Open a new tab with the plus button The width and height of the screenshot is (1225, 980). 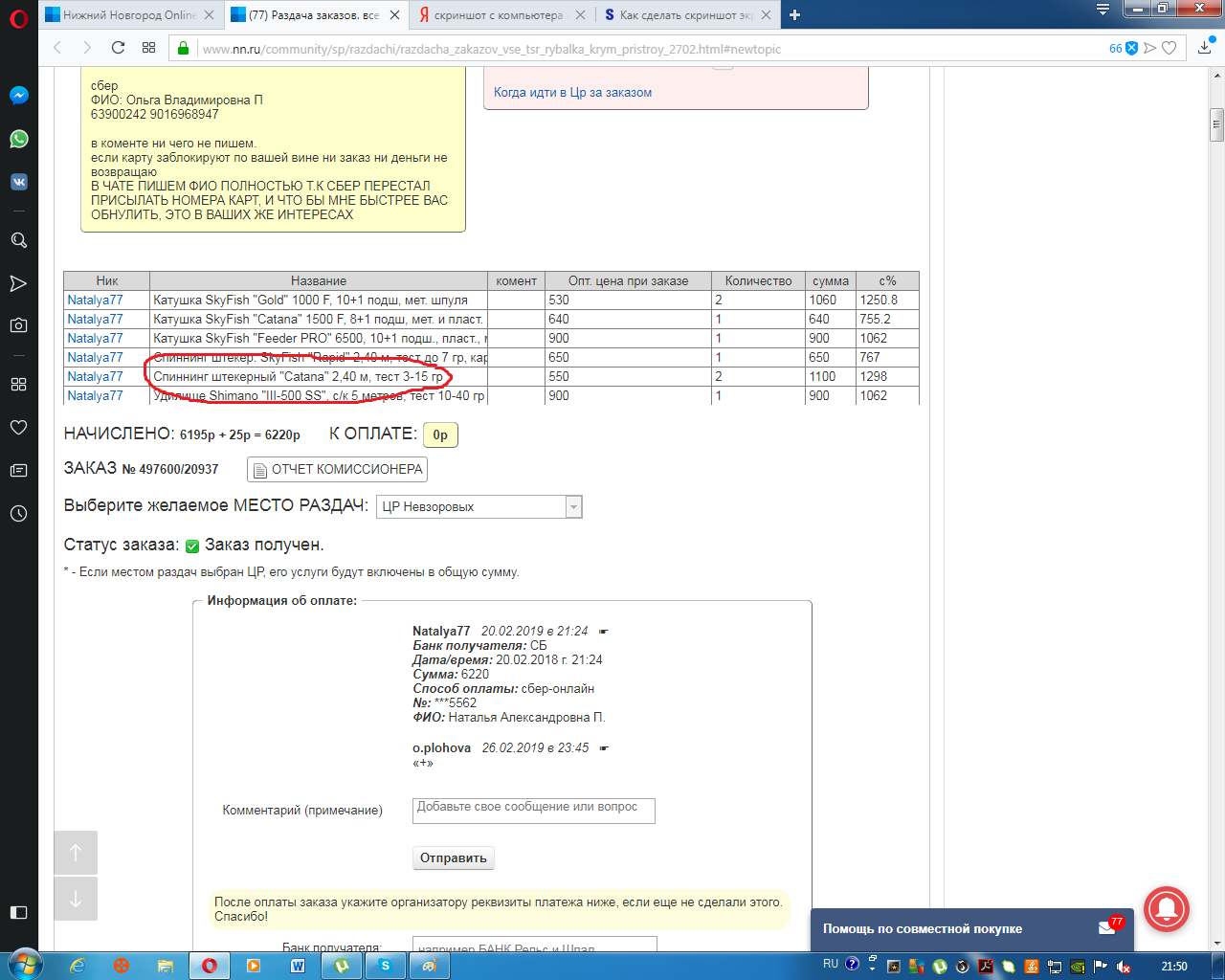point(794,14)
